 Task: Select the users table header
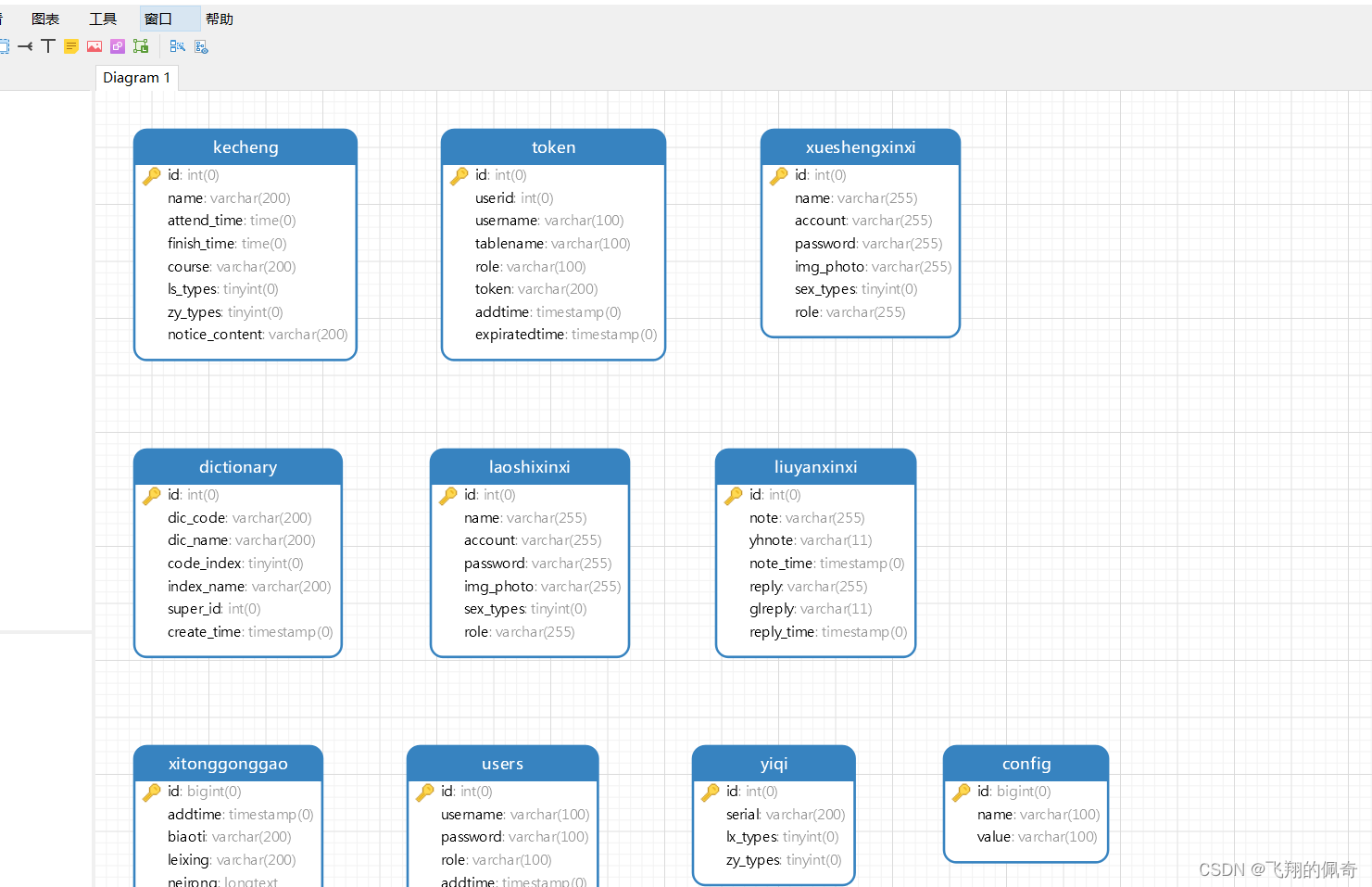pyautogui.click(x=503, y=764)
